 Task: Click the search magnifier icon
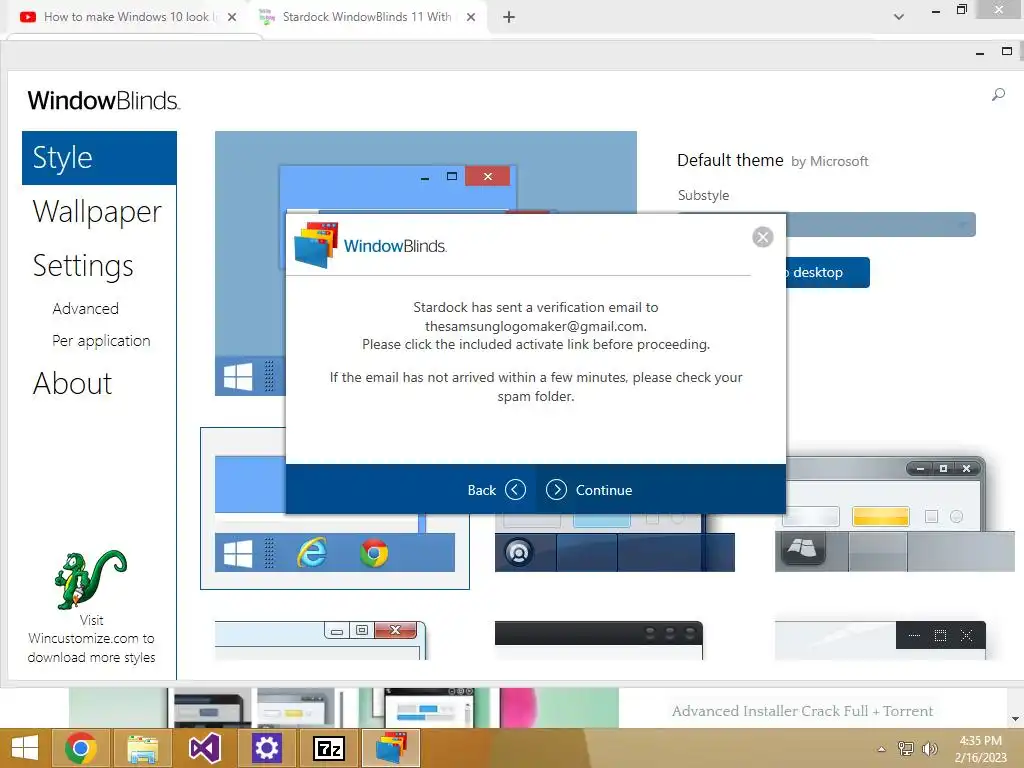coord(998,95)
